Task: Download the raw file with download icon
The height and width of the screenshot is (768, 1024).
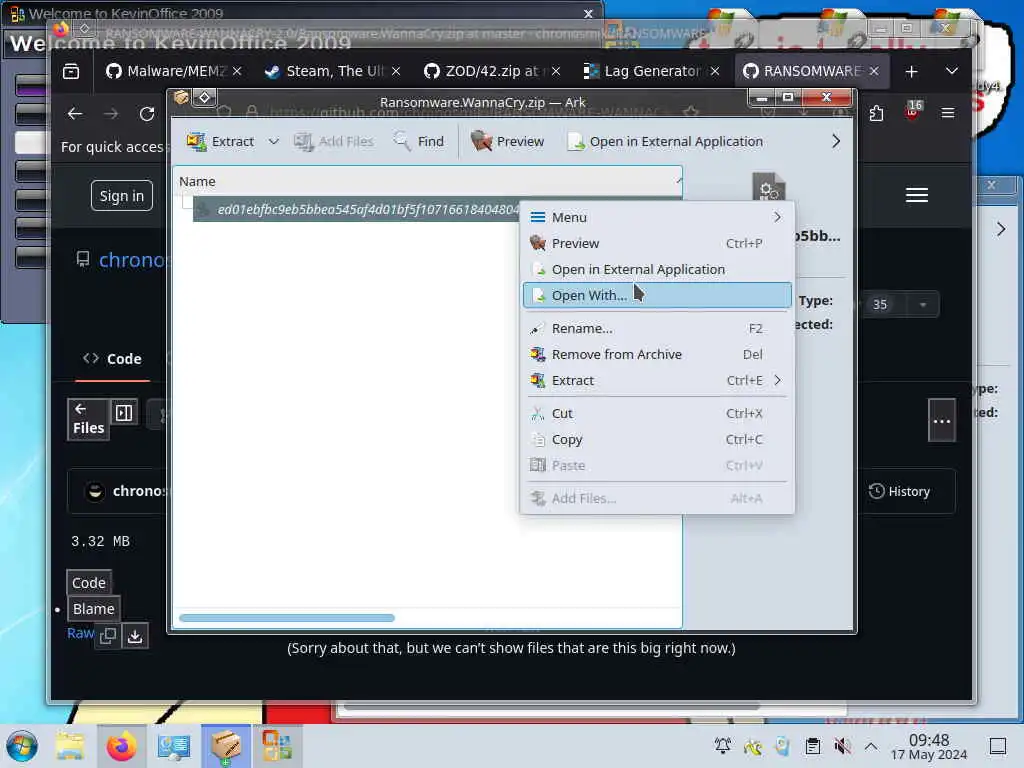Action: [135, 635]
